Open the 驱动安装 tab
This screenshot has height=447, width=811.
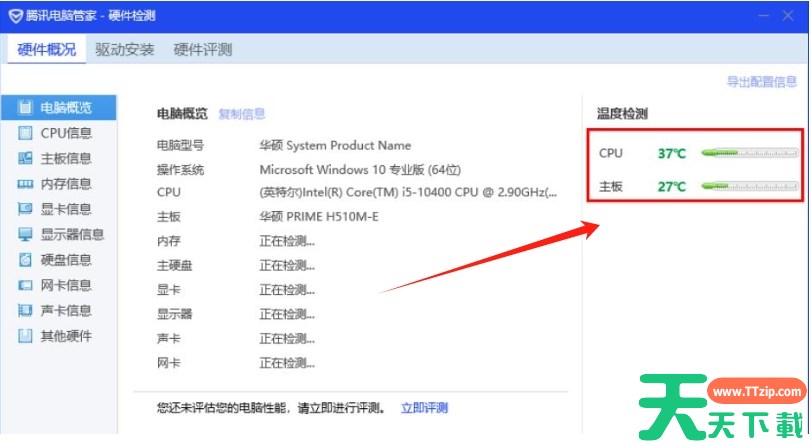pos(125,49)
